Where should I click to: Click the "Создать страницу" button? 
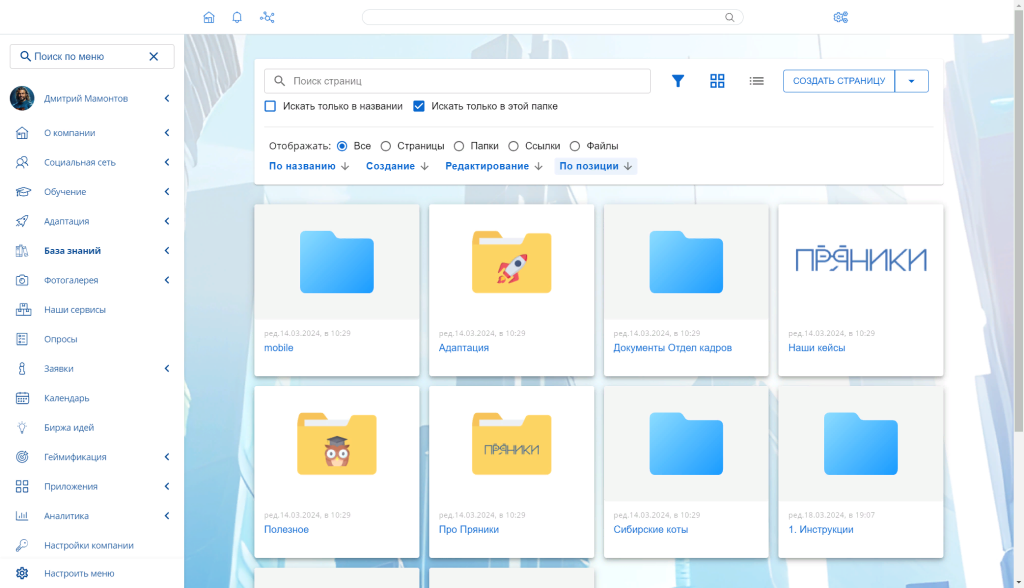[x=838, y=81]
